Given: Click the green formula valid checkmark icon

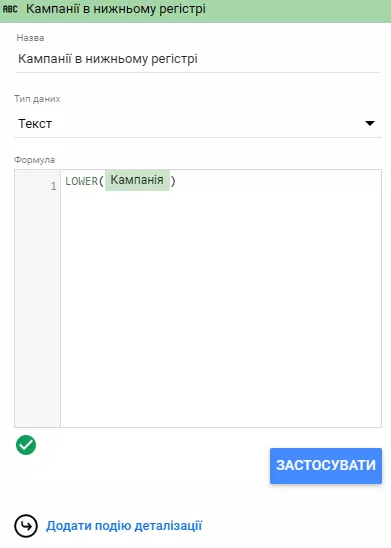Looking at the screenshot, I should 26,445.
